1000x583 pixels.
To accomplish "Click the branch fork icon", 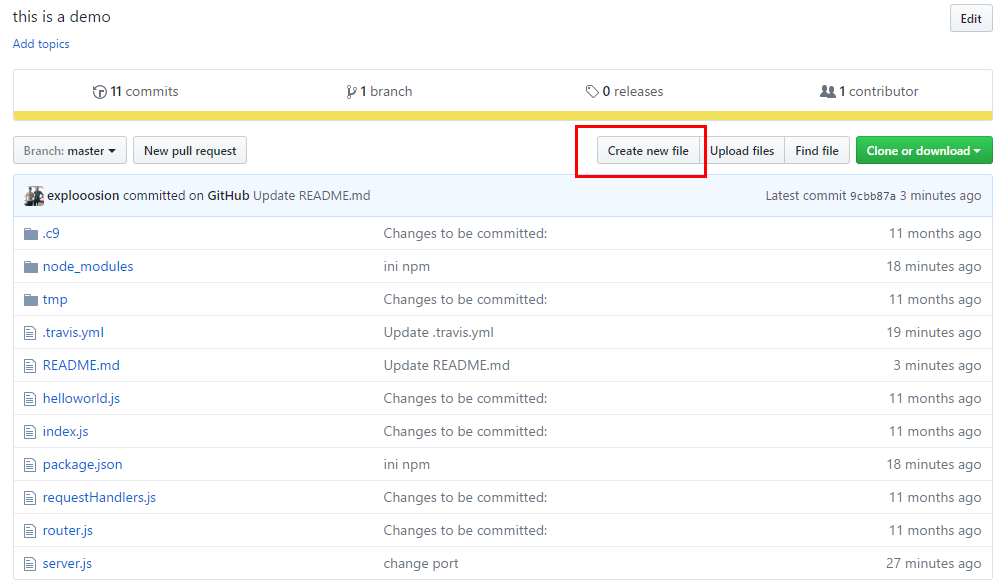I will pos(351,92).
